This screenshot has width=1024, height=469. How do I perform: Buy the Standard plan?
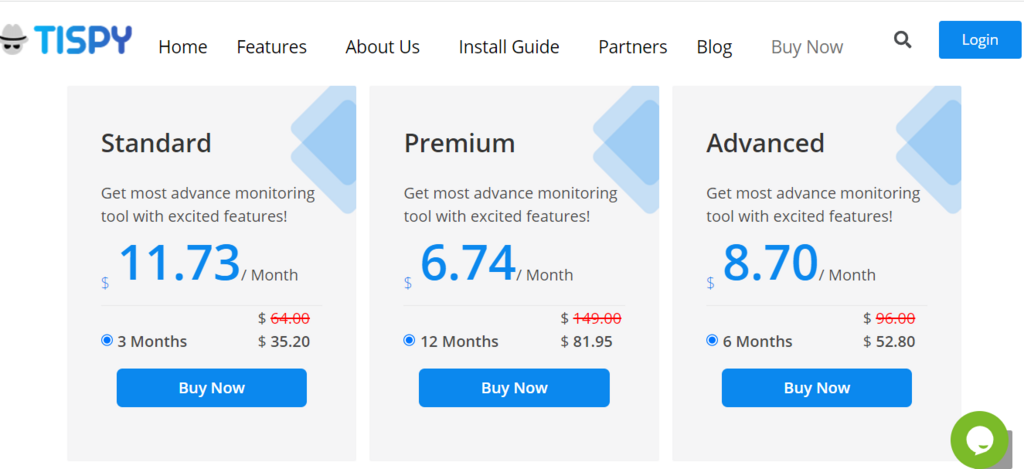pos(212,388)
